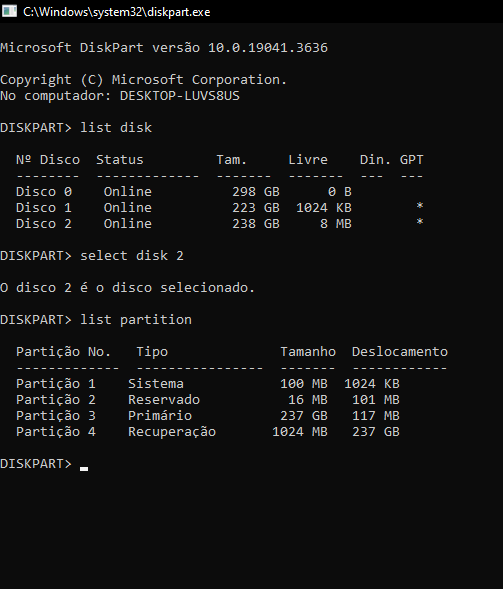Click the GPT asterisk for Disco 1
503x589 pixels.
tap(420, 206)
